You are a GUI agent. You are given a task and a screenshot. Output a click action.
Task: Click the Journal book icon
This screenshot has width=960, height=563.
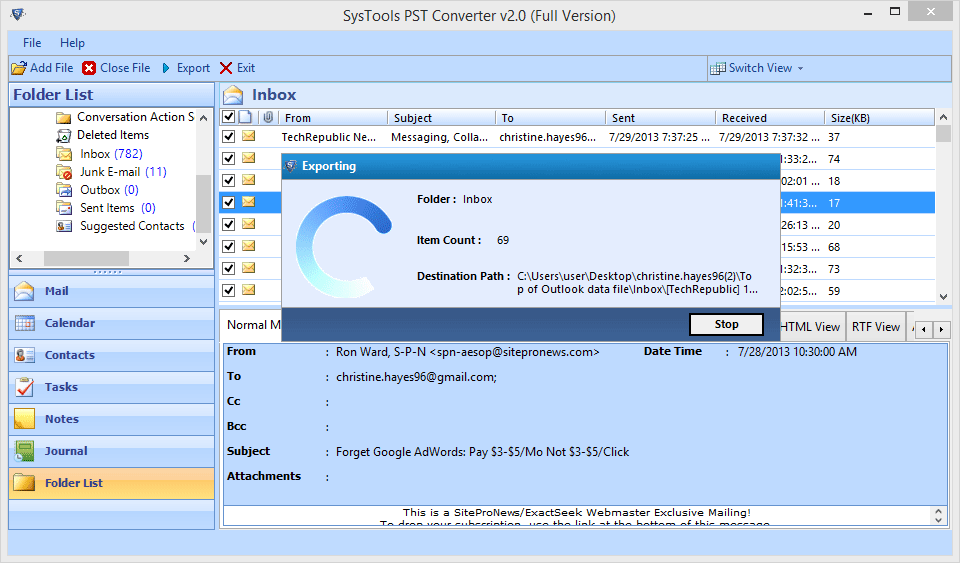pos(24,451)
